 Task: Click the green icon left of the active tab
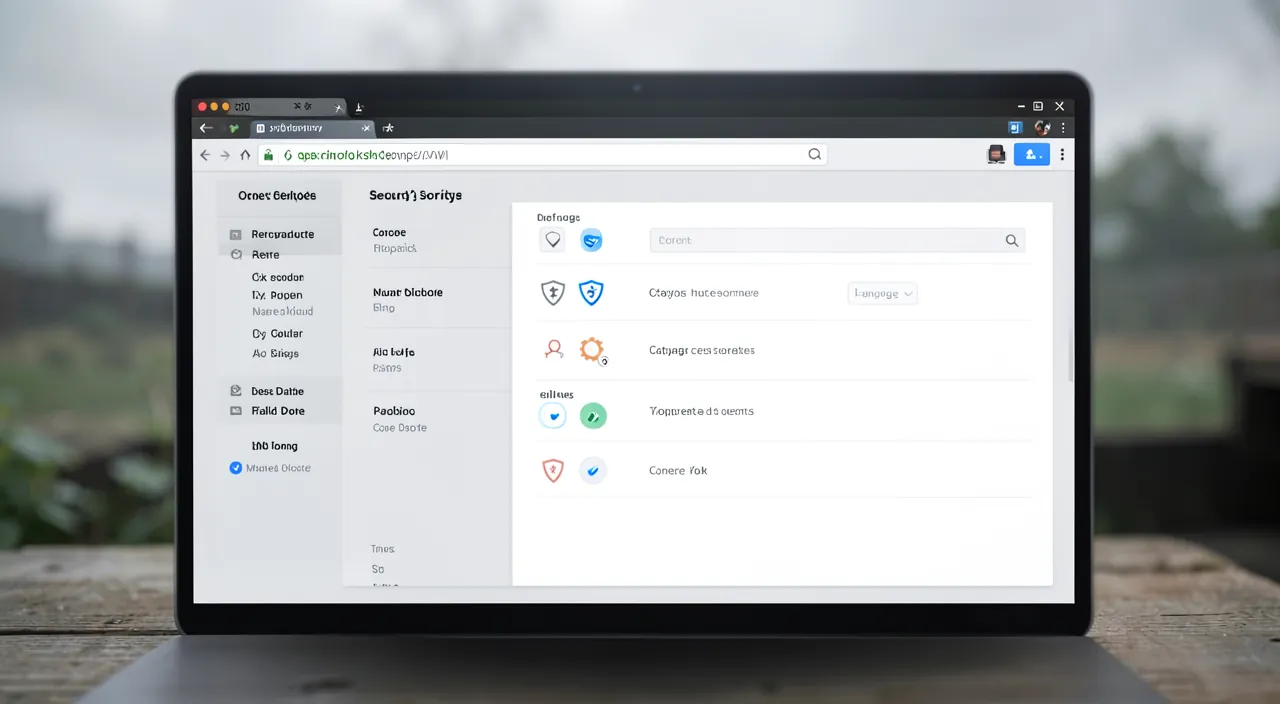pos(234,128)
